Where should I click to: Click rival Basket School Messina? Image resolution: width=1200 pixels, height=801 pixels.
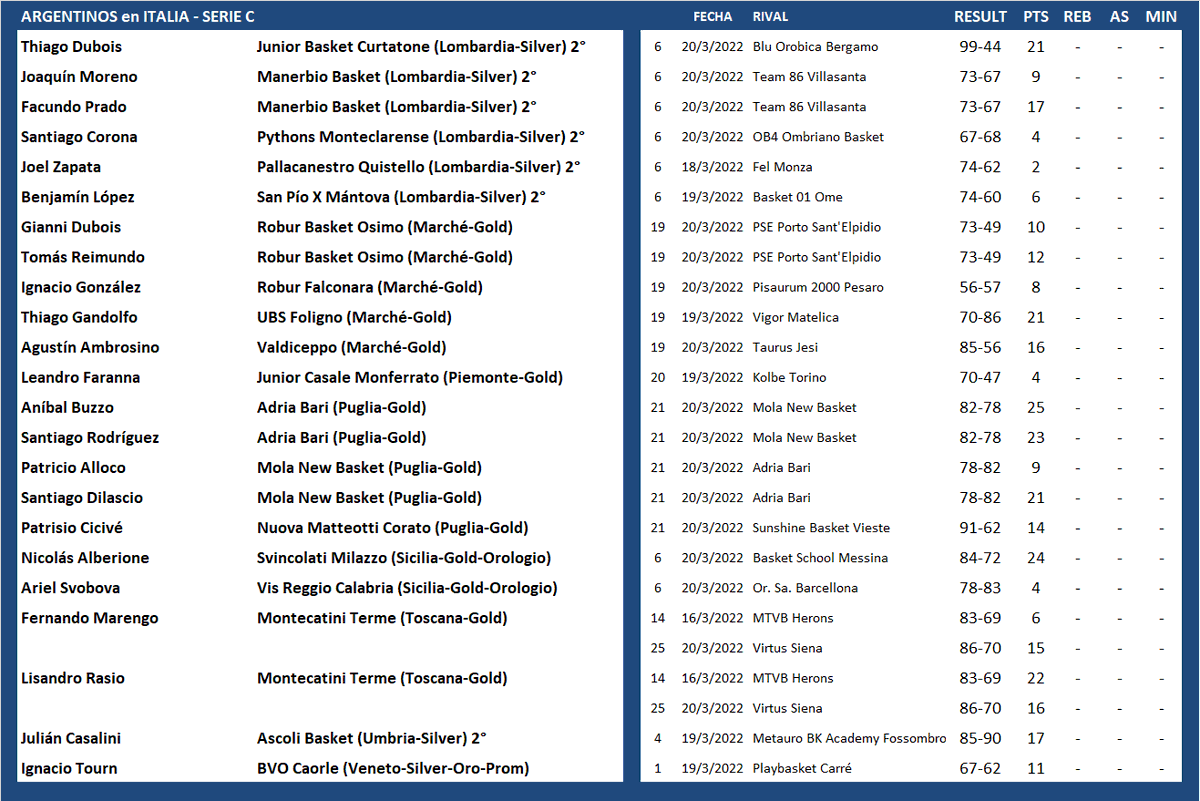pyautogui.click(x=820, y=557)
